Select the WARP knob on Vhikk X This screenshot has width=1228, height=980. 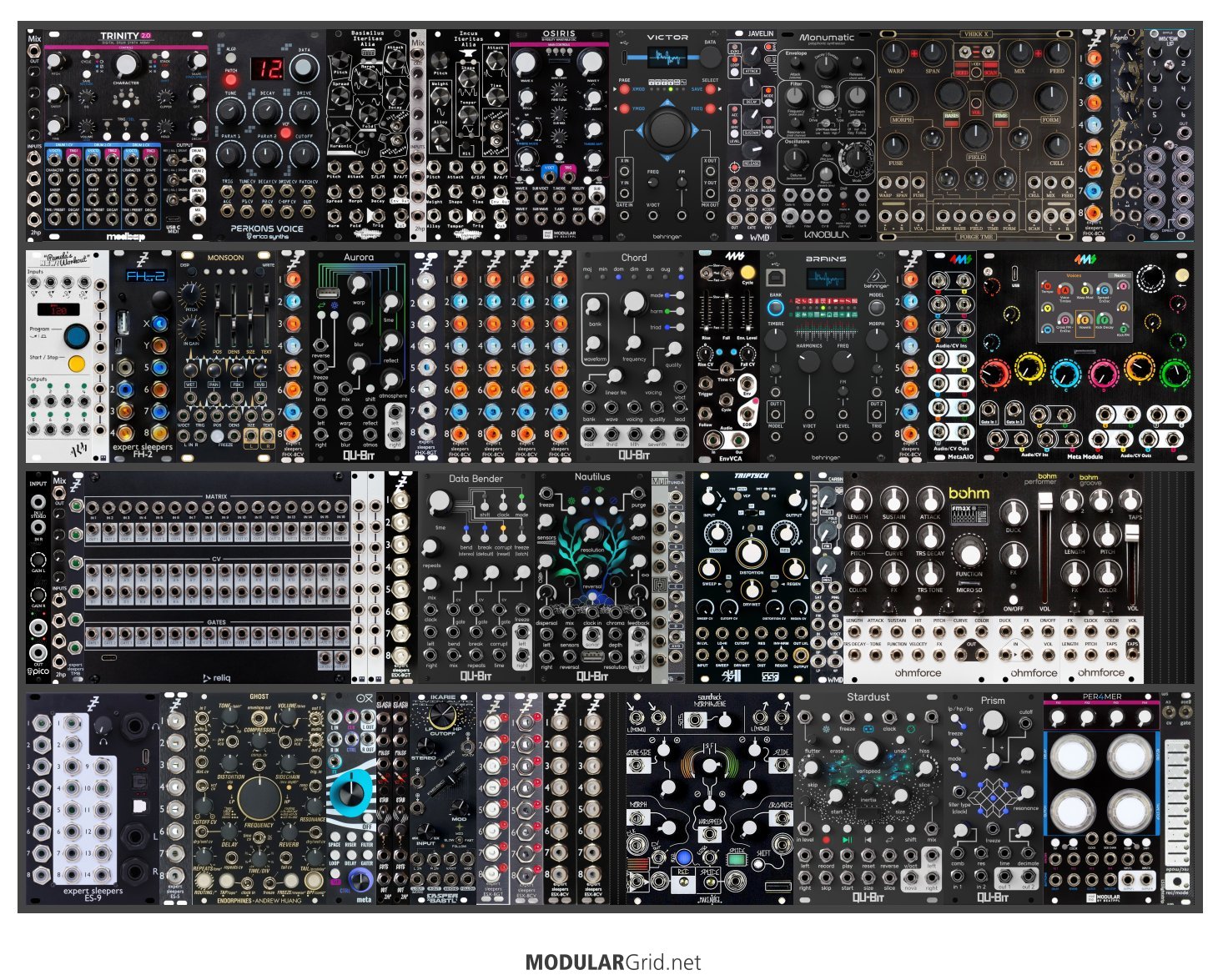click(x=895, y=54)
